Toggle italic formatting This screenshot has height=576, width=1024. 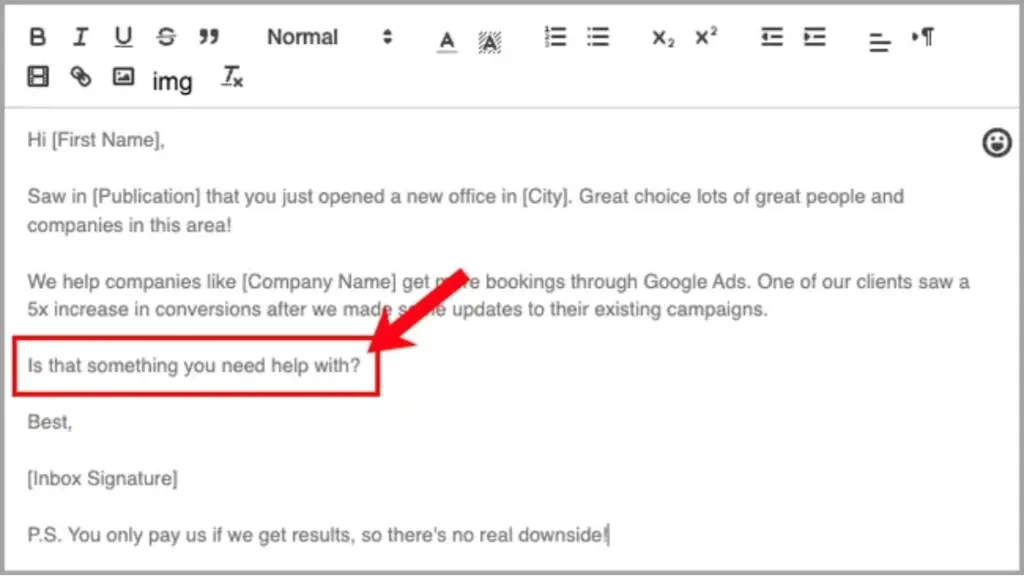click(x=80, y=37)
